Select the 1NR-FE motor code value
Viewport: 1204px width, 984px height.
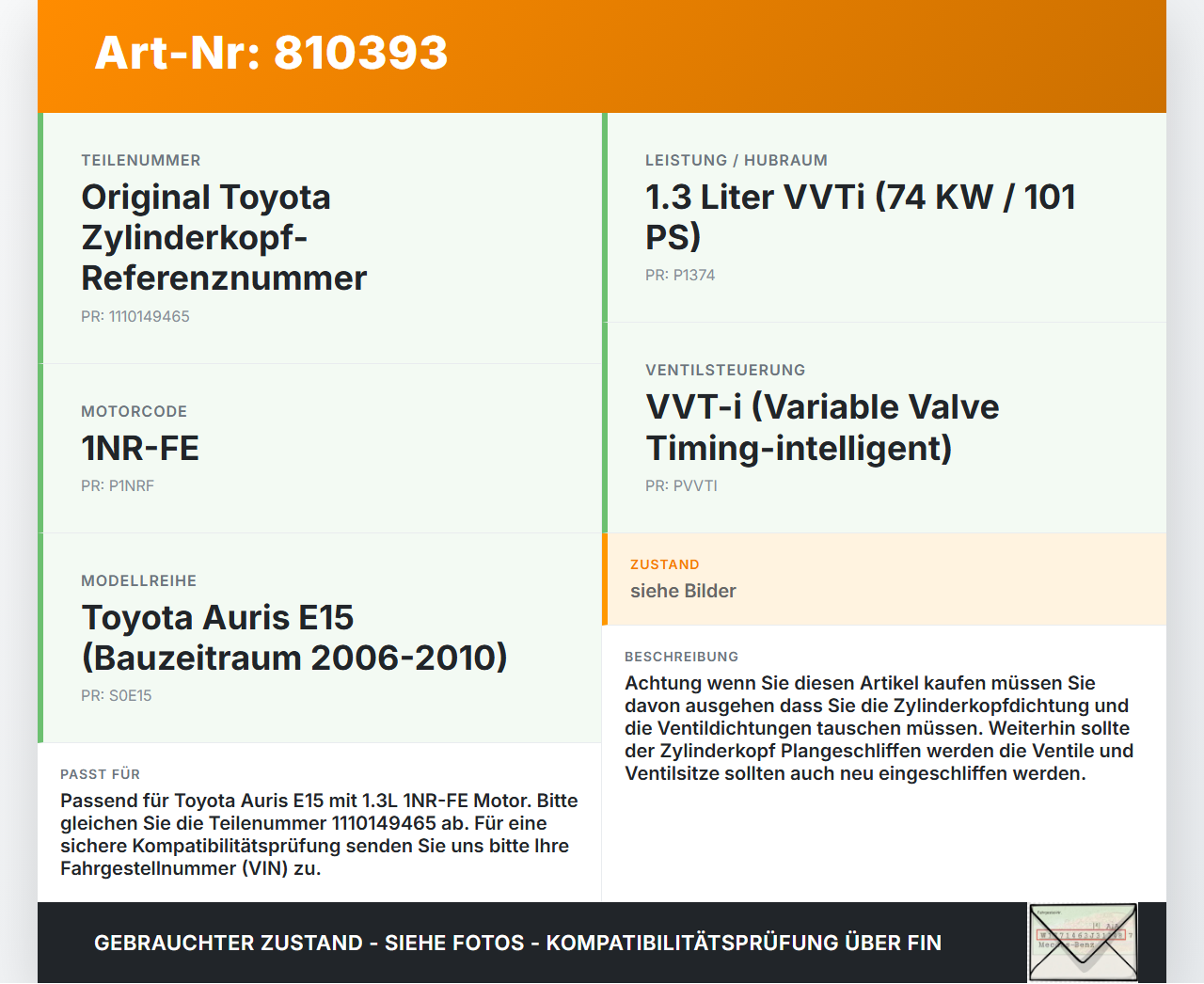point(140,449)
